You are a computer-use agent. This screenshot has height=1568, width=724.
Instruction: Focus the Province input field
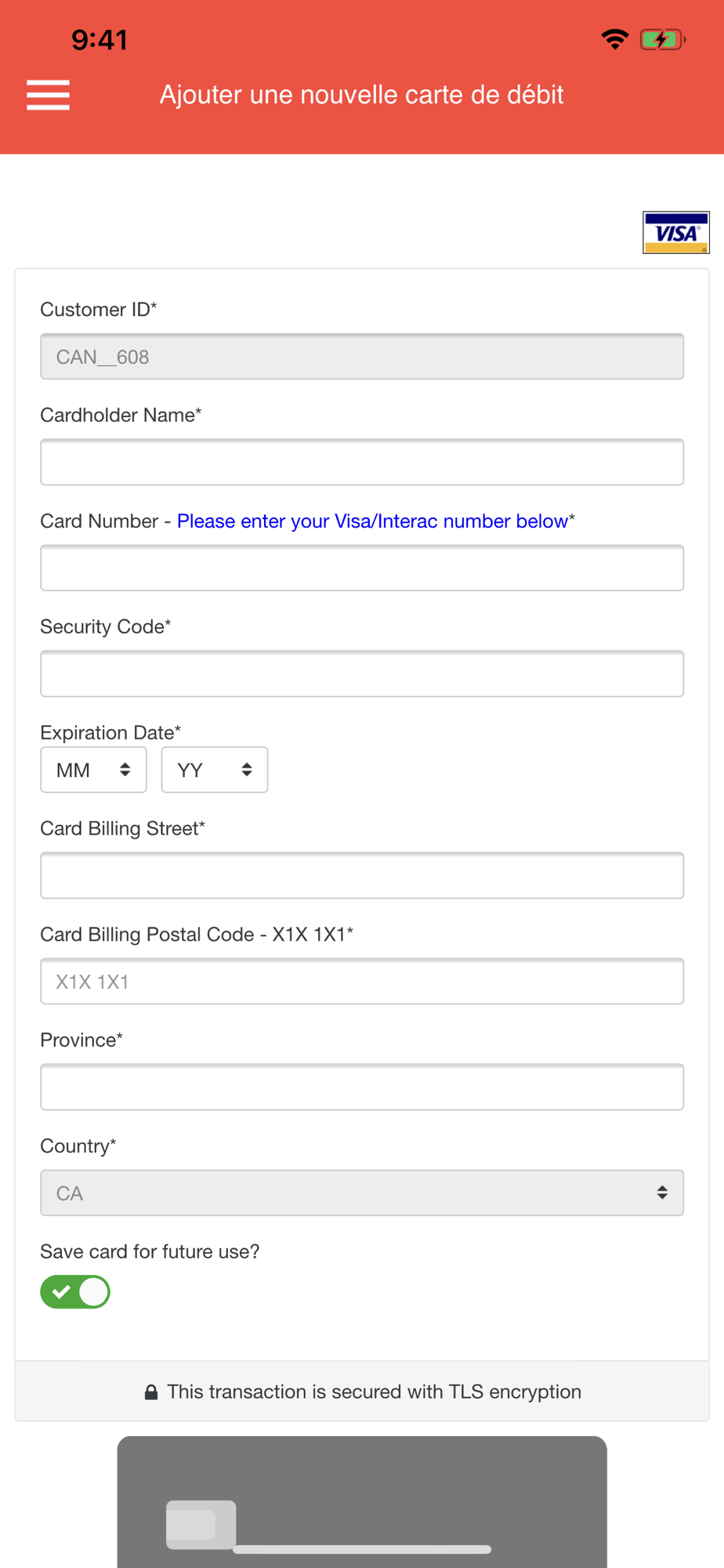click(362, 1087)
